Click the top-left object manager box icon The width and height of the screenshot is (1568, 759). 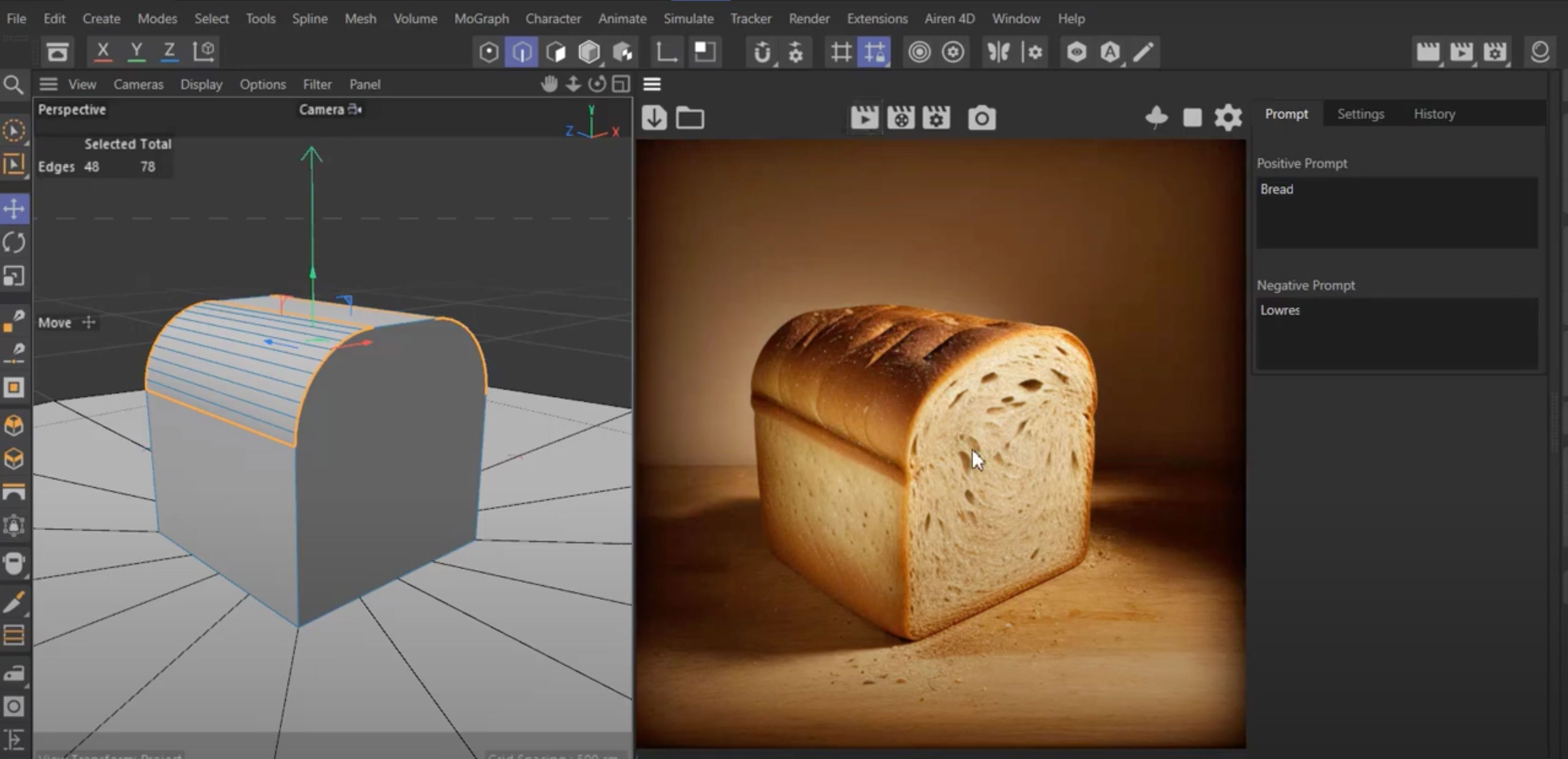pyautogui.click(x=57, y=52)
